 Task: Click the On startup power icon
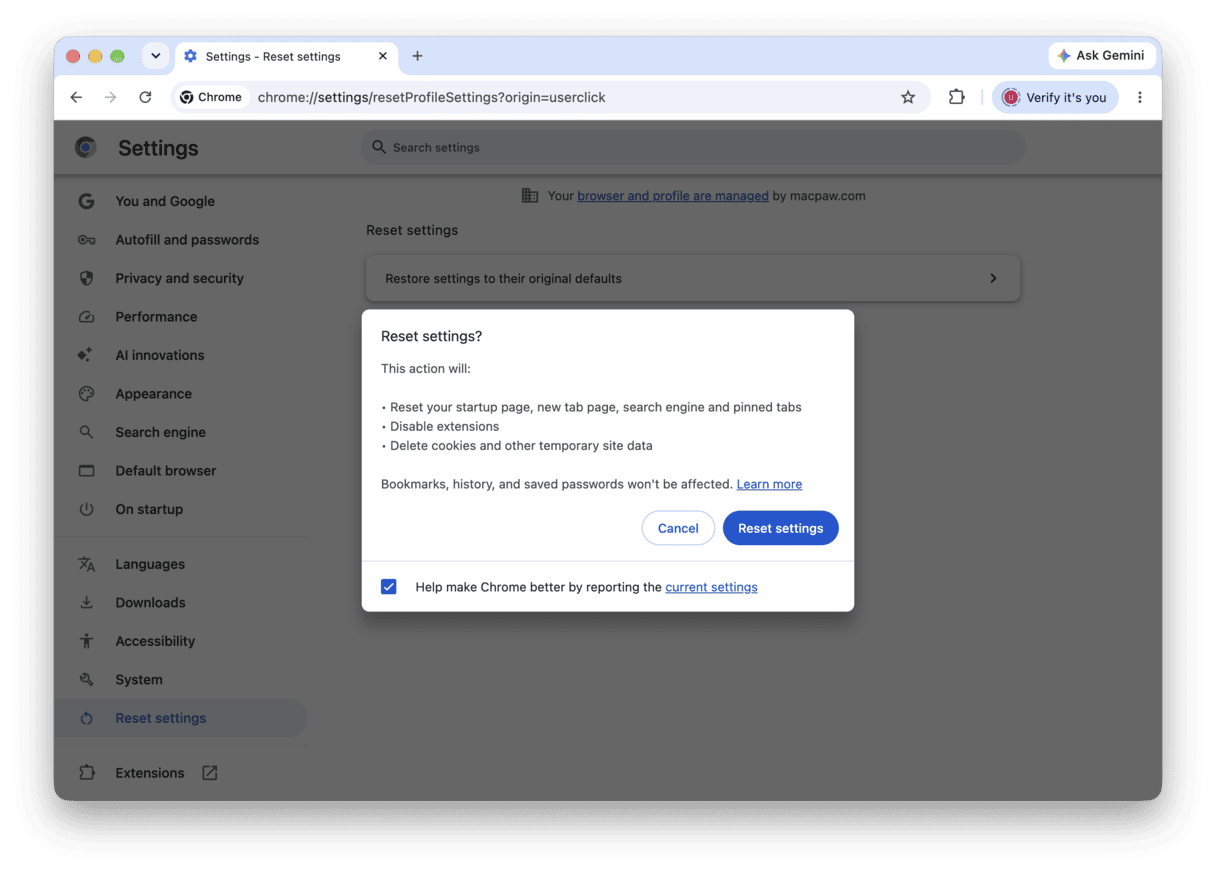coord(86,509)
